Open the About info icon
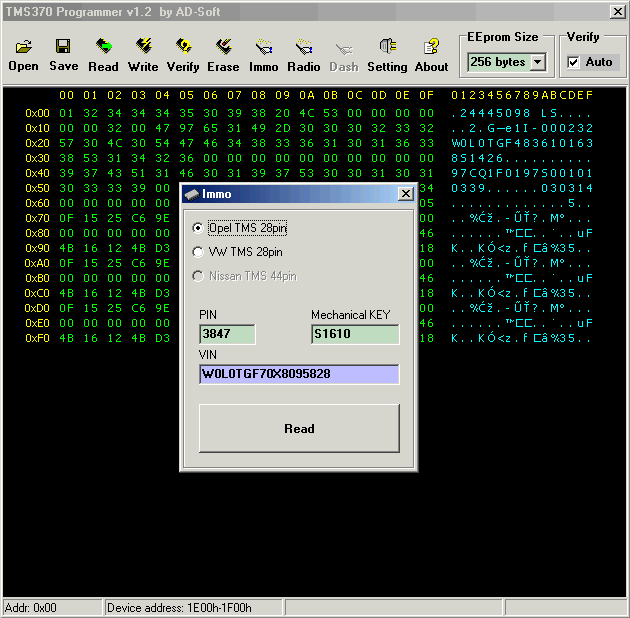The height and width of the screenshot is (618, 630). coord(432,55)
